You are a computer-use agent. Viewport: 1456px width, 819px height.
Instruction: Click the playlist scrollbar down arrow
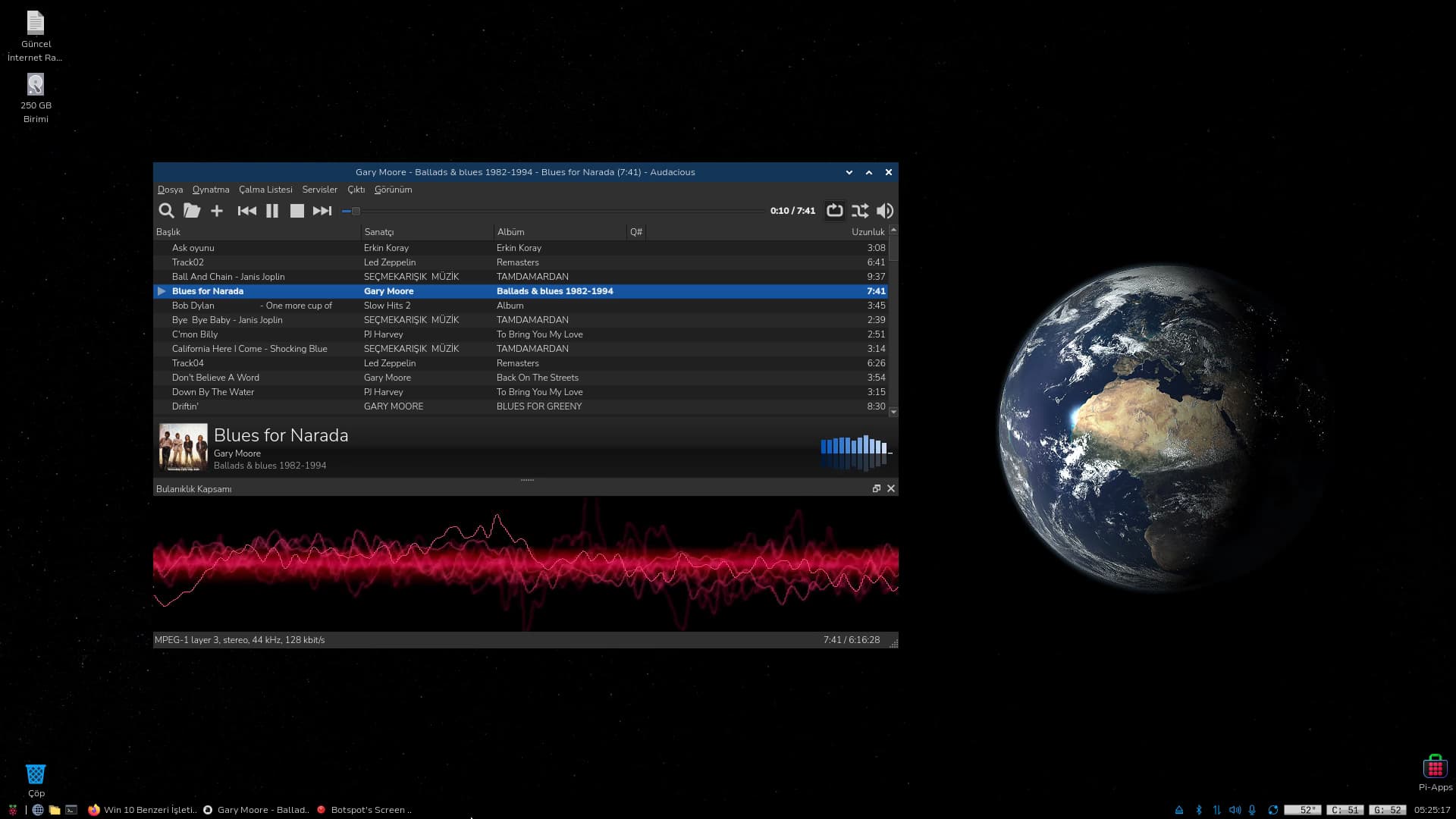click(893, 412)
